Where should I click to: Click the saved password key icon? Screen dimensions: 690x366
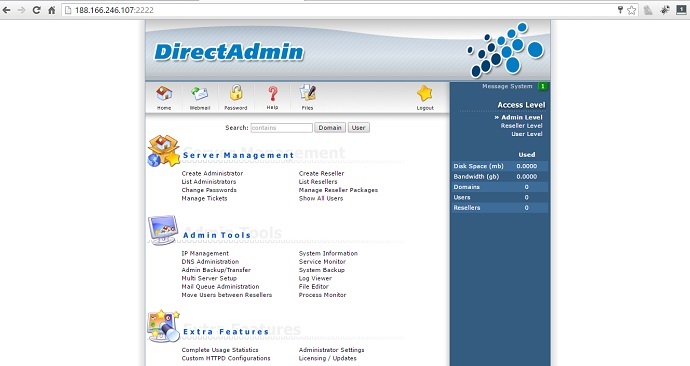(x=620, y=10)
